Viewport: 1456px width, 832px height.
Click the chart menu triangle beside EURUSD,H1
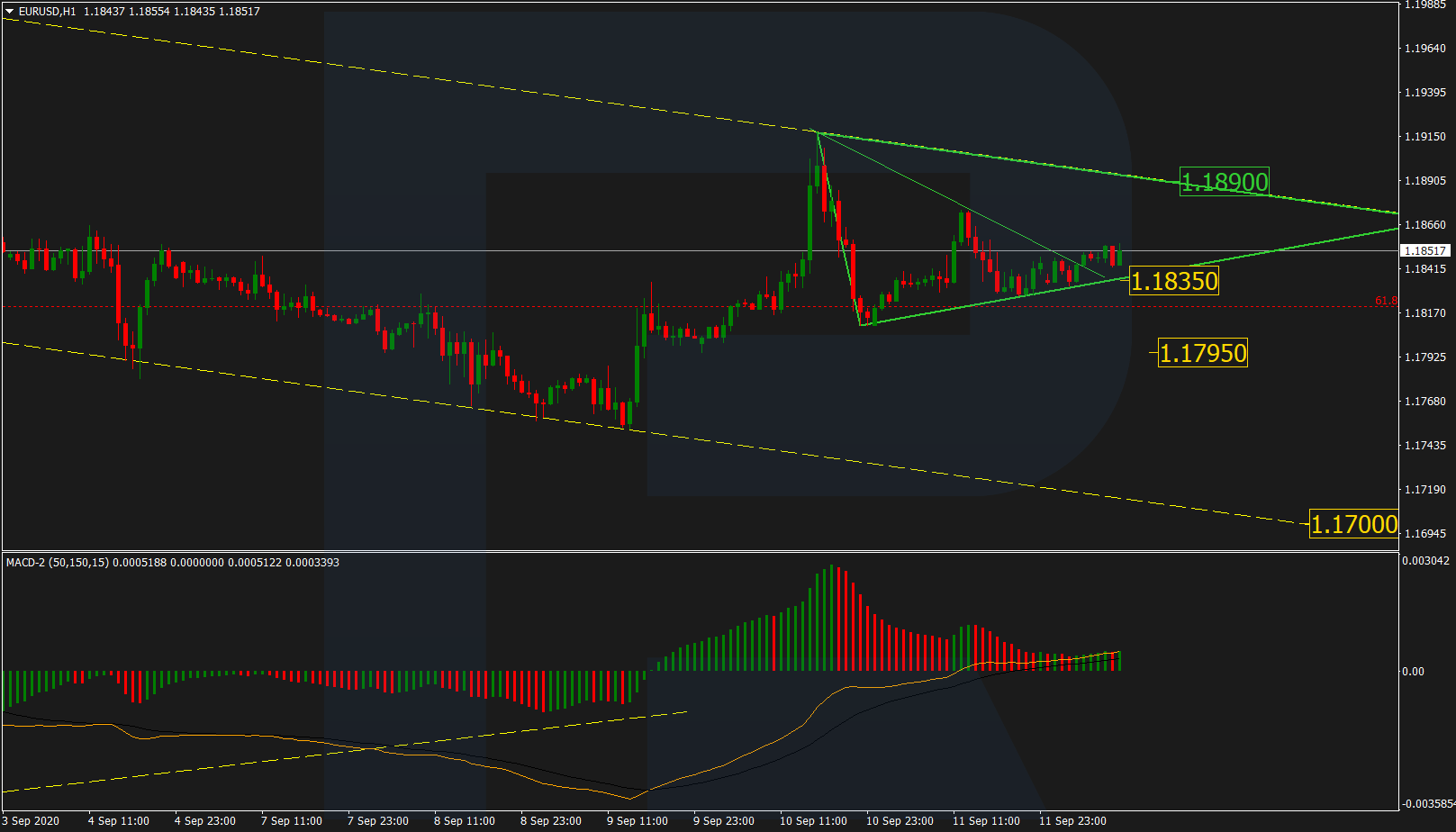pyautogui.click(x=10, y=12)
